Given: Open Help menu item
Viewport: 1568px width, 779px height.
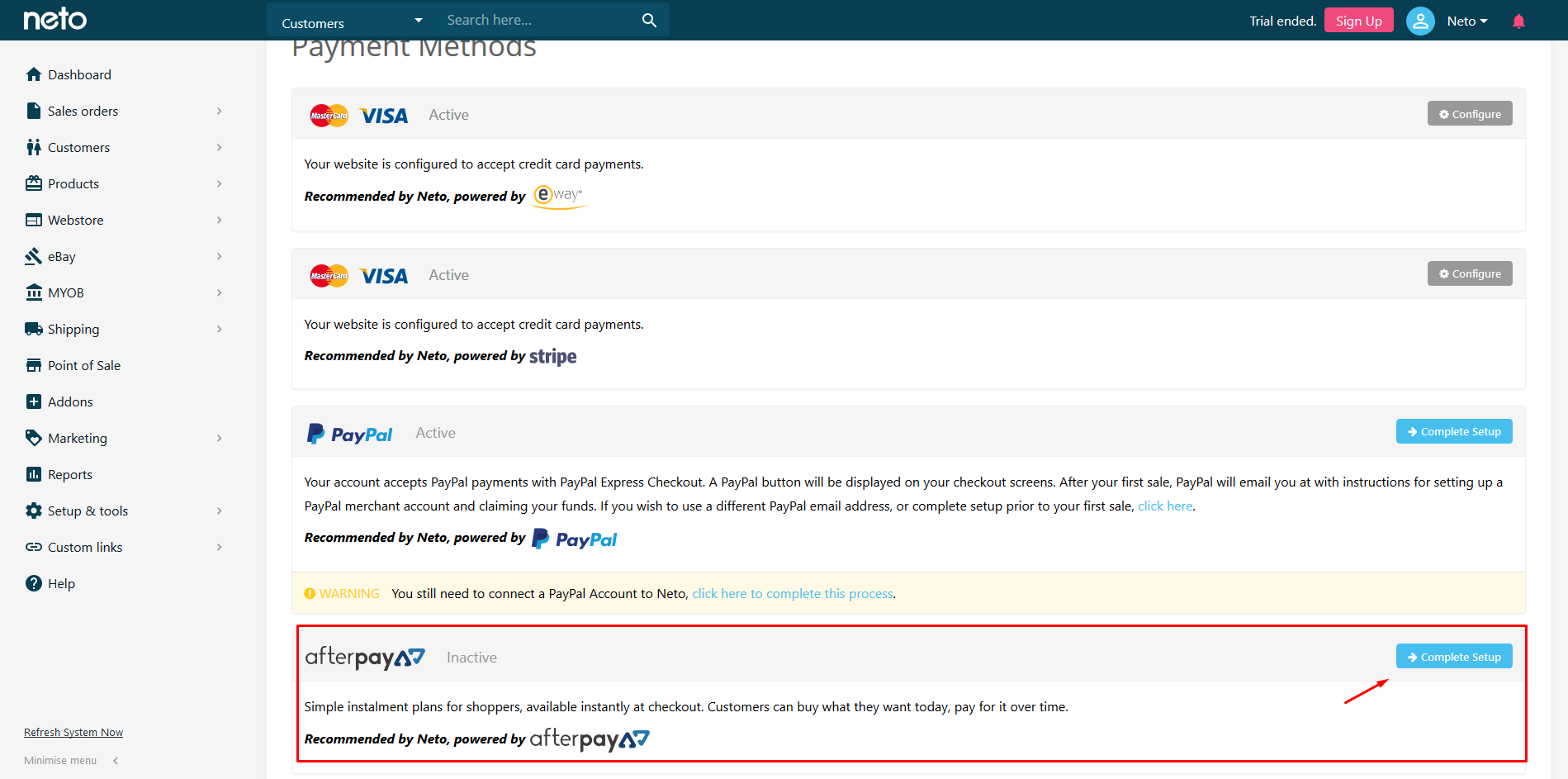Looking at the screenshot, I should 61,583.
